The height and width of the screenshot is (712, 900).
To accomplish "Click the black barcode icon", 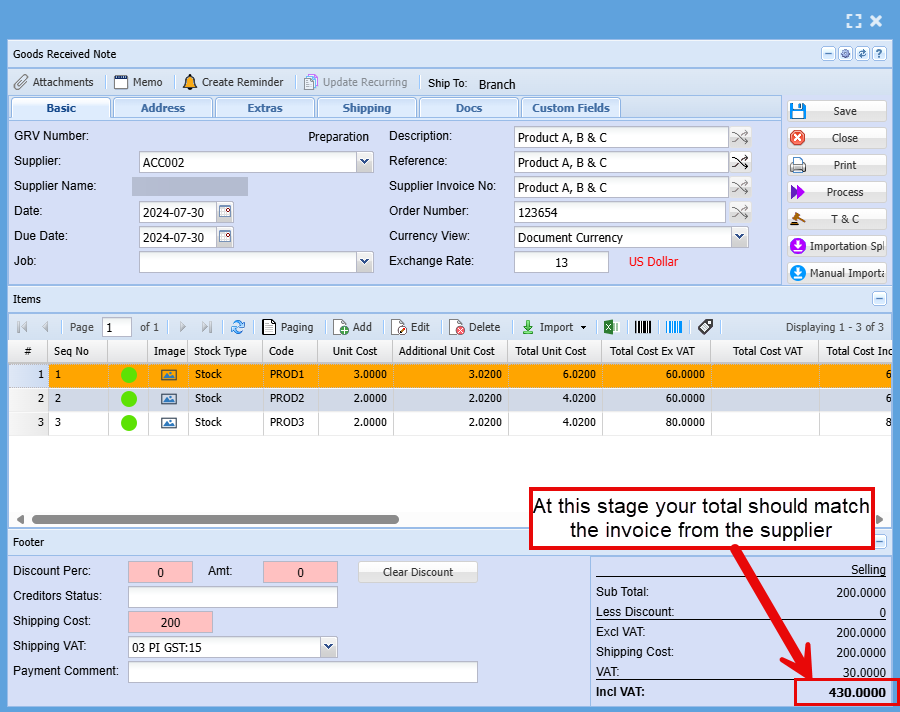I will pos(642,327).
